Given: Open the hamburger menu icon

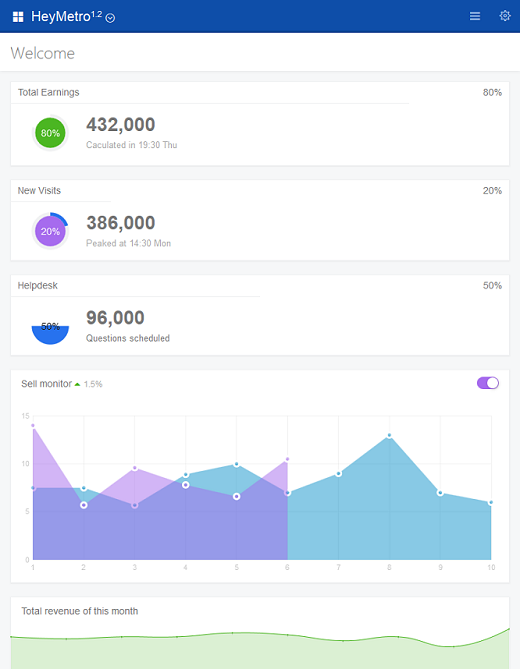Looking at the screenshot, I should (x=475, y=16).
